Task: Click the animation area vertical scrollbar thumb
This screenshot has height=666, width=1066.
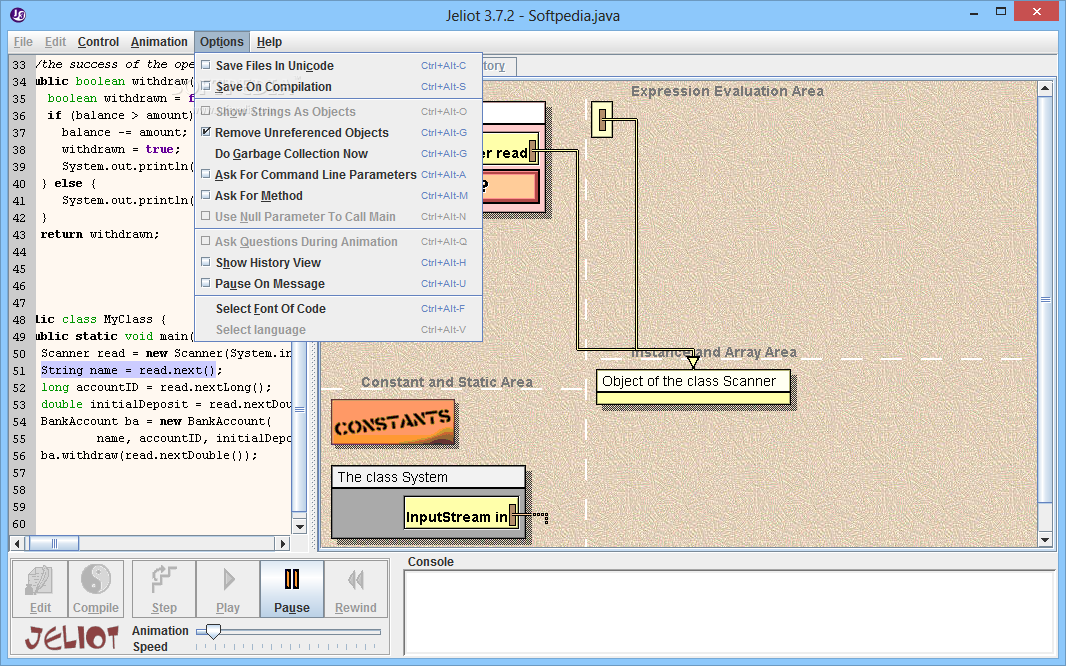Action: pyautogui.click(x=1046, y=299)
